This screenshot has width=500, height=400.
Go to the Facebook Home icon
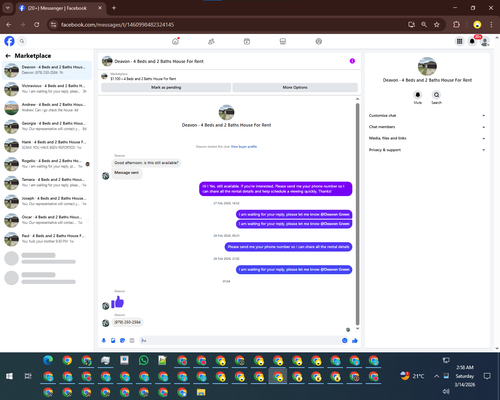(175, 41)
